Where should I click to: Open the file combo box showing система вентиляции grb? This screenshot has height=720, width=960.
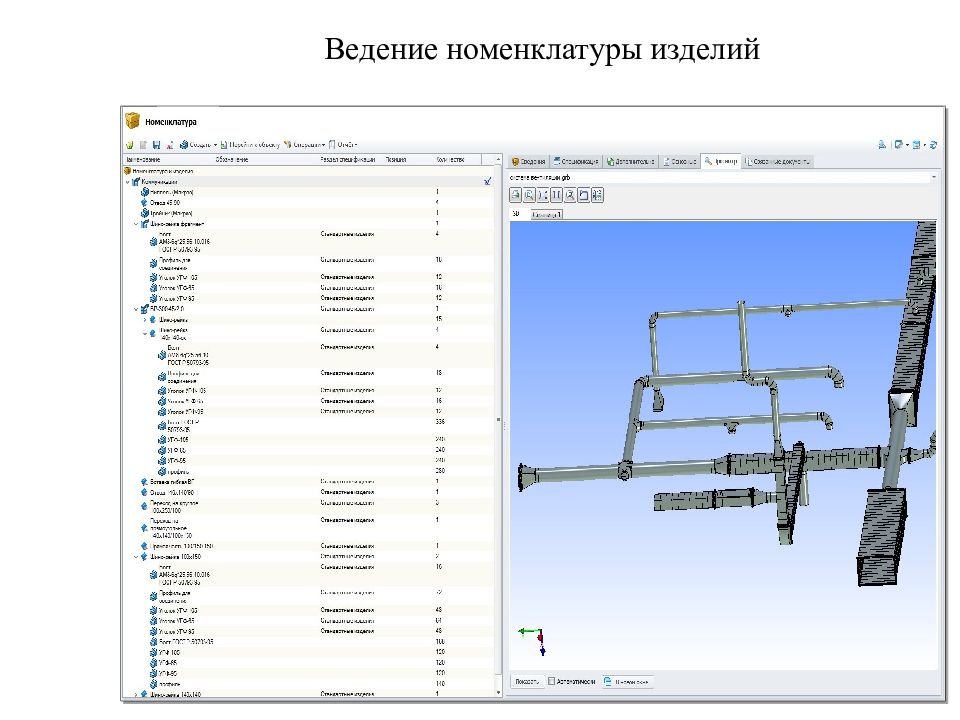(722, 178)
